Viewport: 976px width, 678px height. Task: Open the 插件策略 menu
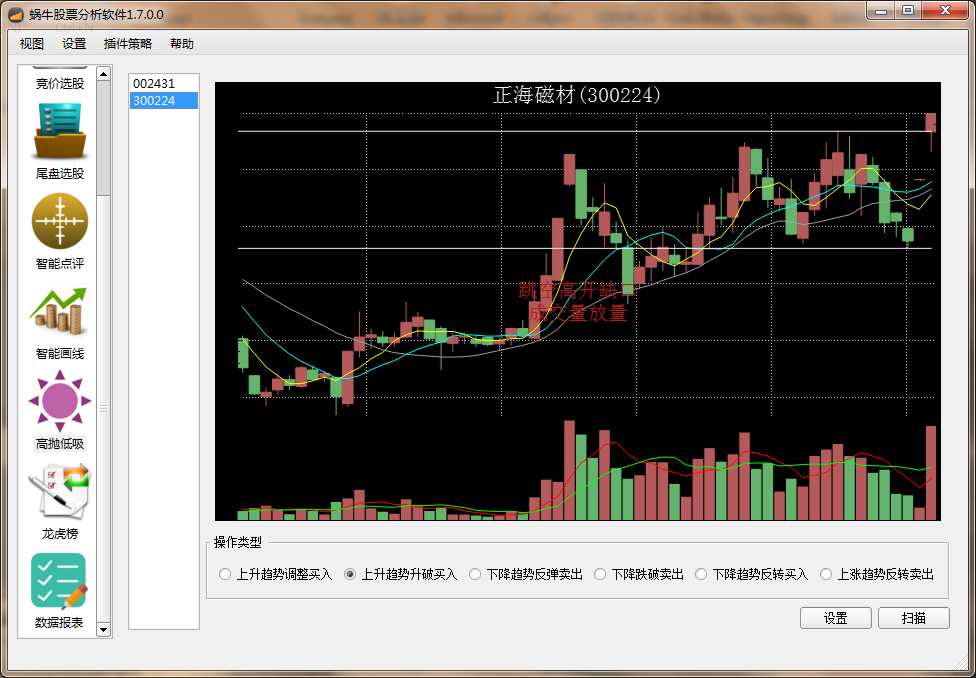point(128,44)
